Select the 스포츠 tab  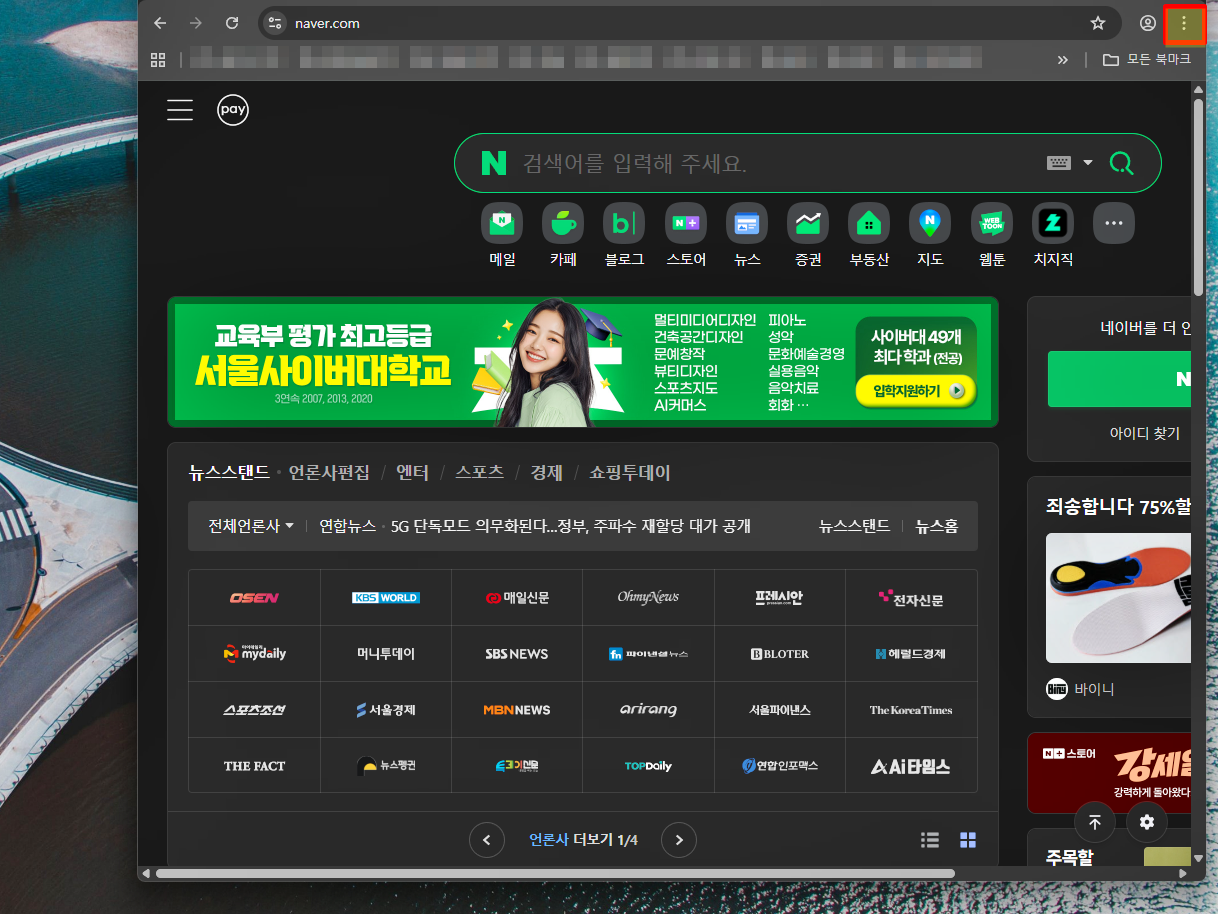click(x=479, y=473)
